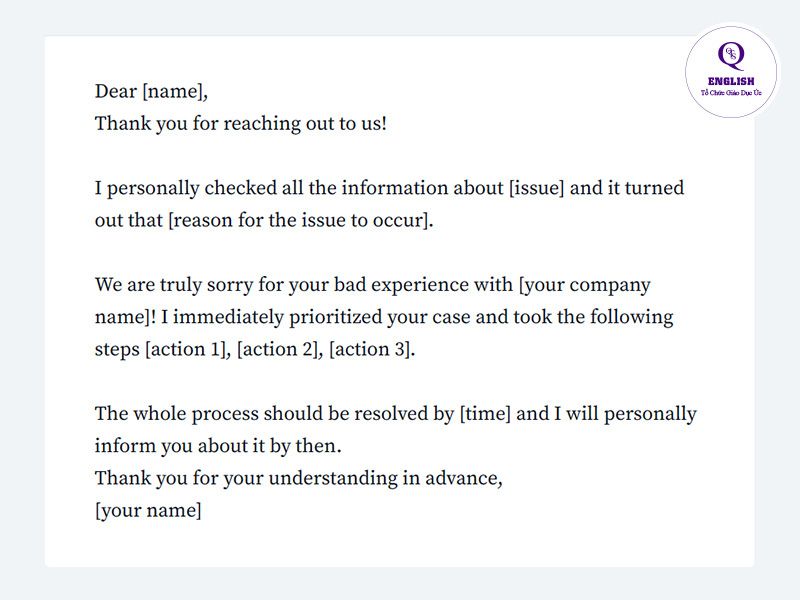The width and height of the screenshot is (800, 600).
Task: Click the [action 3] placeholder
Action: coord(370,349)
